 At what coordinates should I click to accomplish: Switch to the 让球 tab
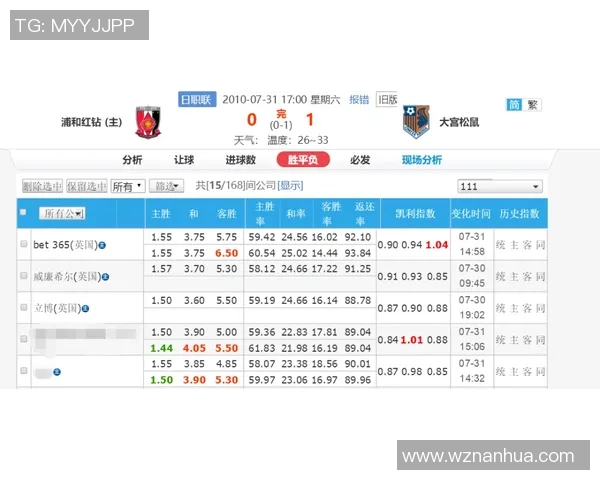click(184, 160)
